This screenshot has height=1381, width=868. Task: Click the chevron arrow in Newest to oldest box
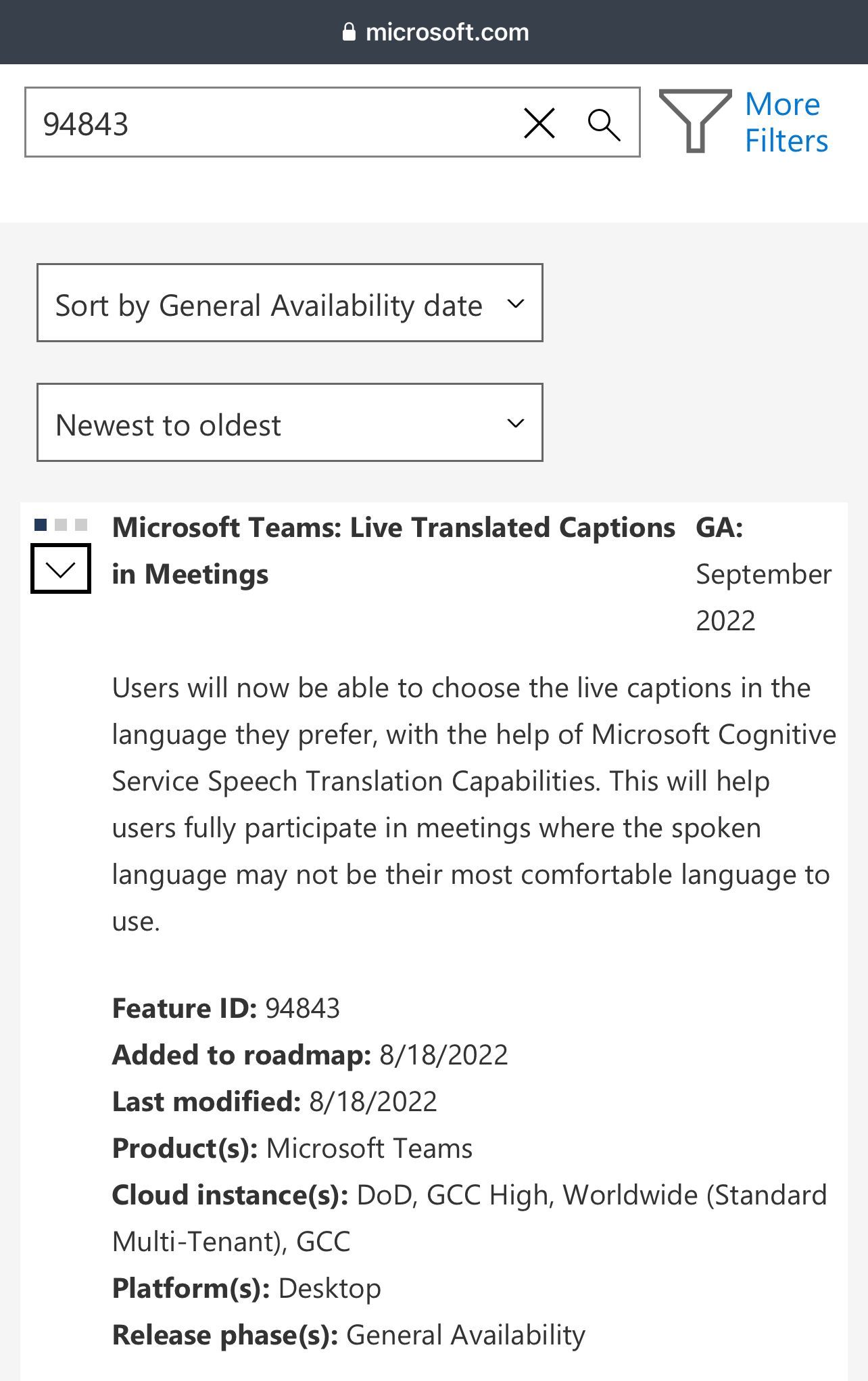point(516,423)
